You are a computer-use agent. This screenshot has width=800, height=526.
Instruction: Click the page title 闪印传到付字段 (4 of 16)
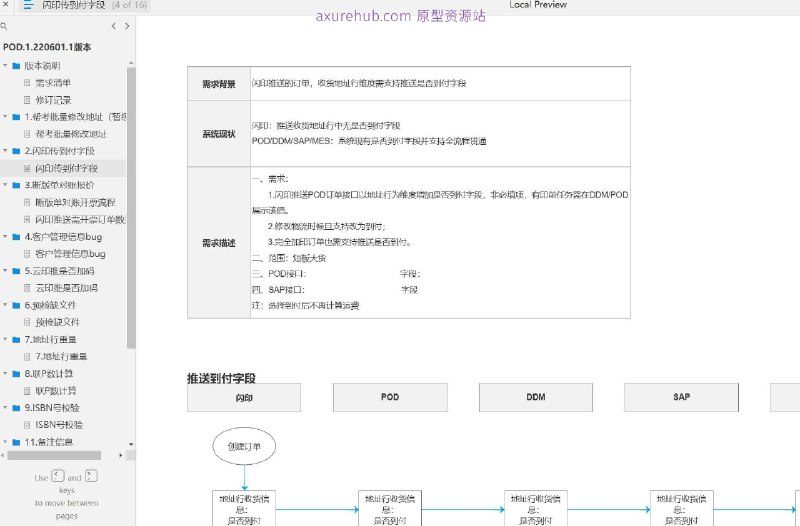(x=94, y=5)
